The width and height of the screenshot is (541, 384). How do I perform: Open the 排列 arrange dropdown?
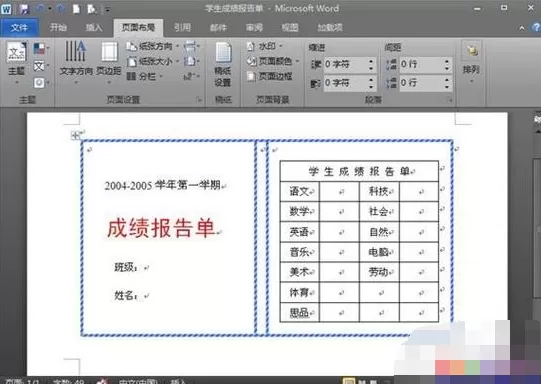pyautogui.click(x=471, y=63)
